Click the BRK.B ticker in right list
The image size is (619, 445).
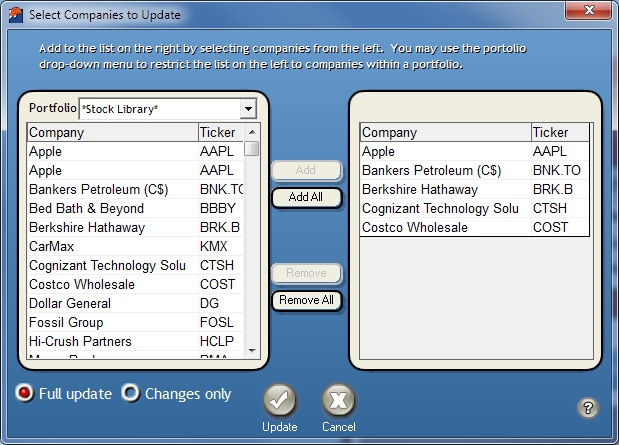(560, 189)
